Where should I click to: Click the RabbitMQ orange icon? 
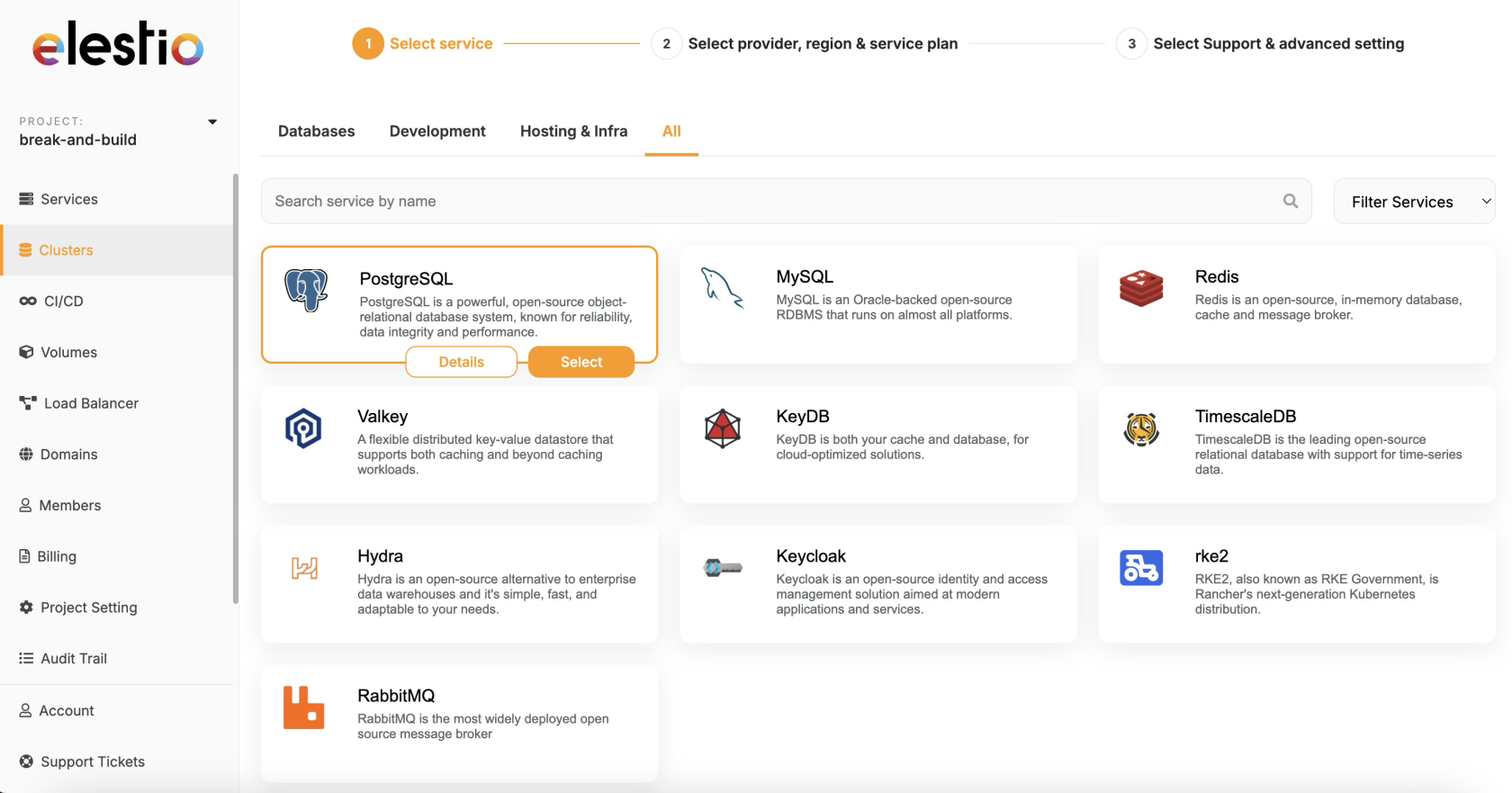(303, 707)
